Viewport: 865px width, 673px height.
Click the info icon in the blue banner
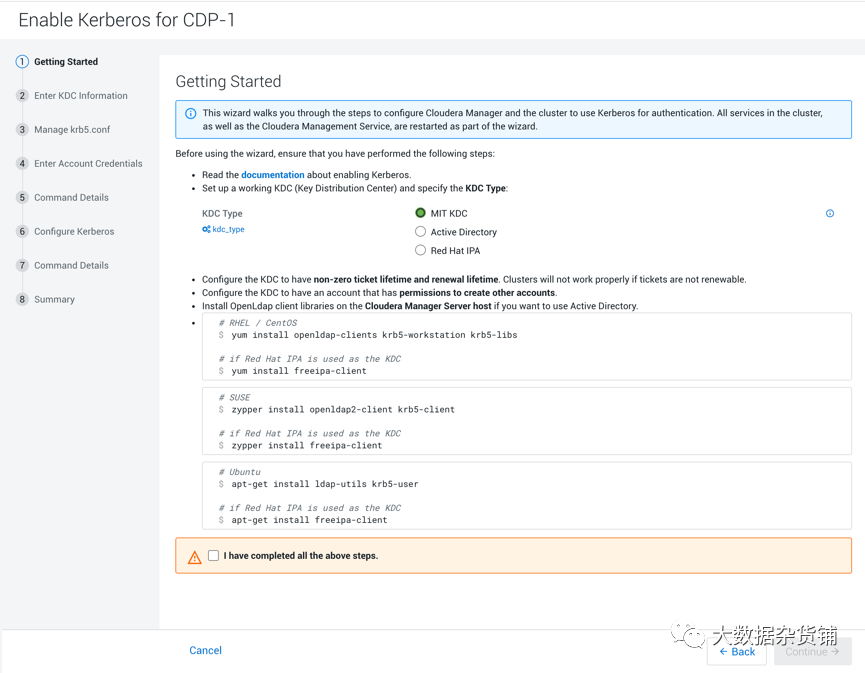[190, 114]
